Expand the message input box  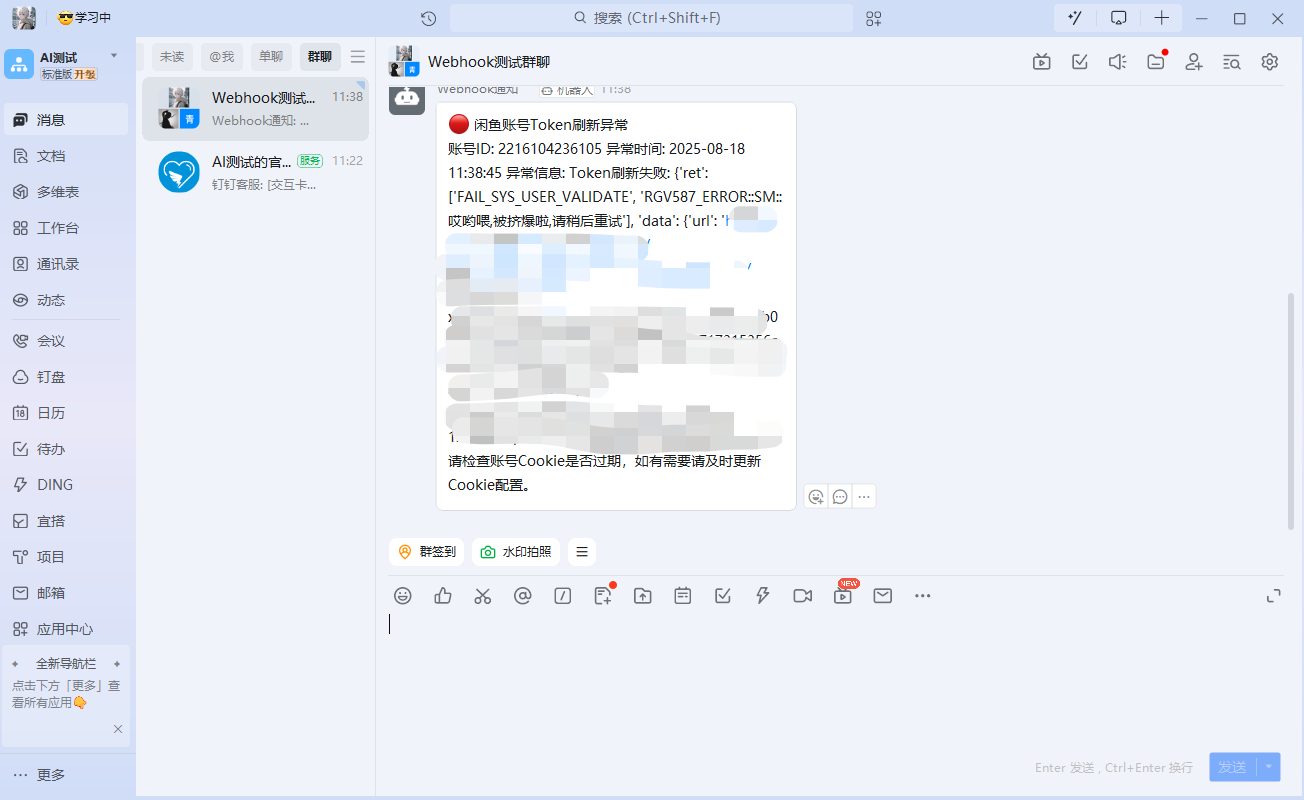pos(1273,596)
